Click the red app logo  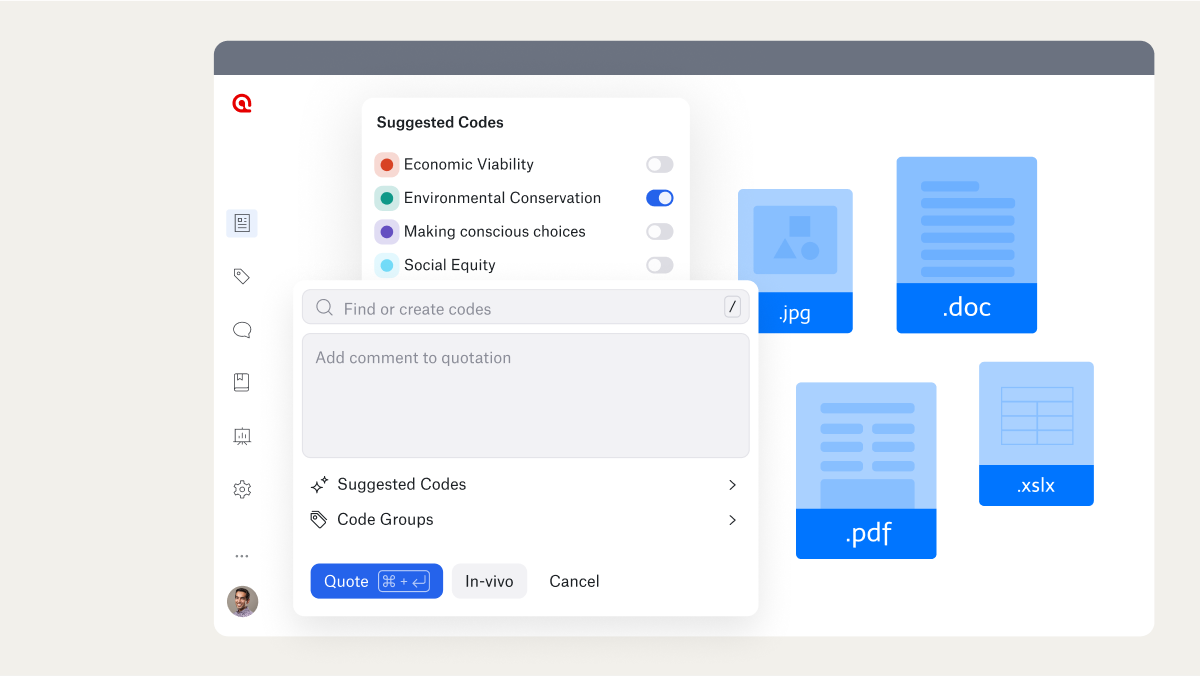241,103
